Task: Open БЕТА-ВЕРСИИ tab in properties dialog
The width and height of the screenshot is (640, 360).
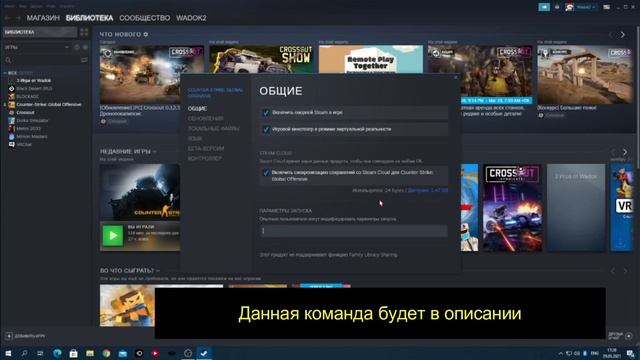Action: coord(206,149)
